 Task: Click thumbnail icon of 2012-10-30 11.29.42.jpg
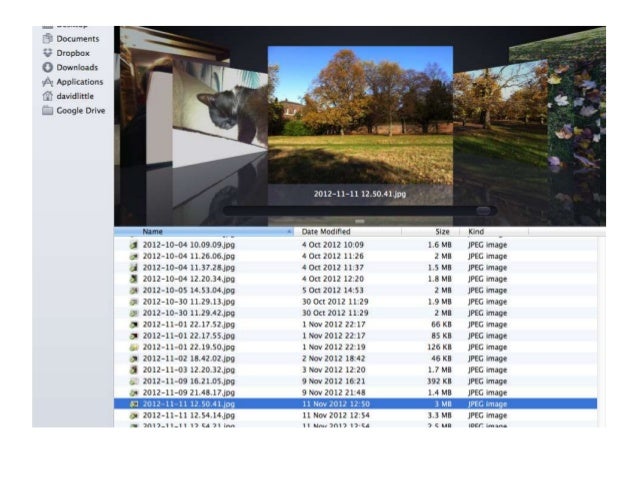click(x=134, y=313)
